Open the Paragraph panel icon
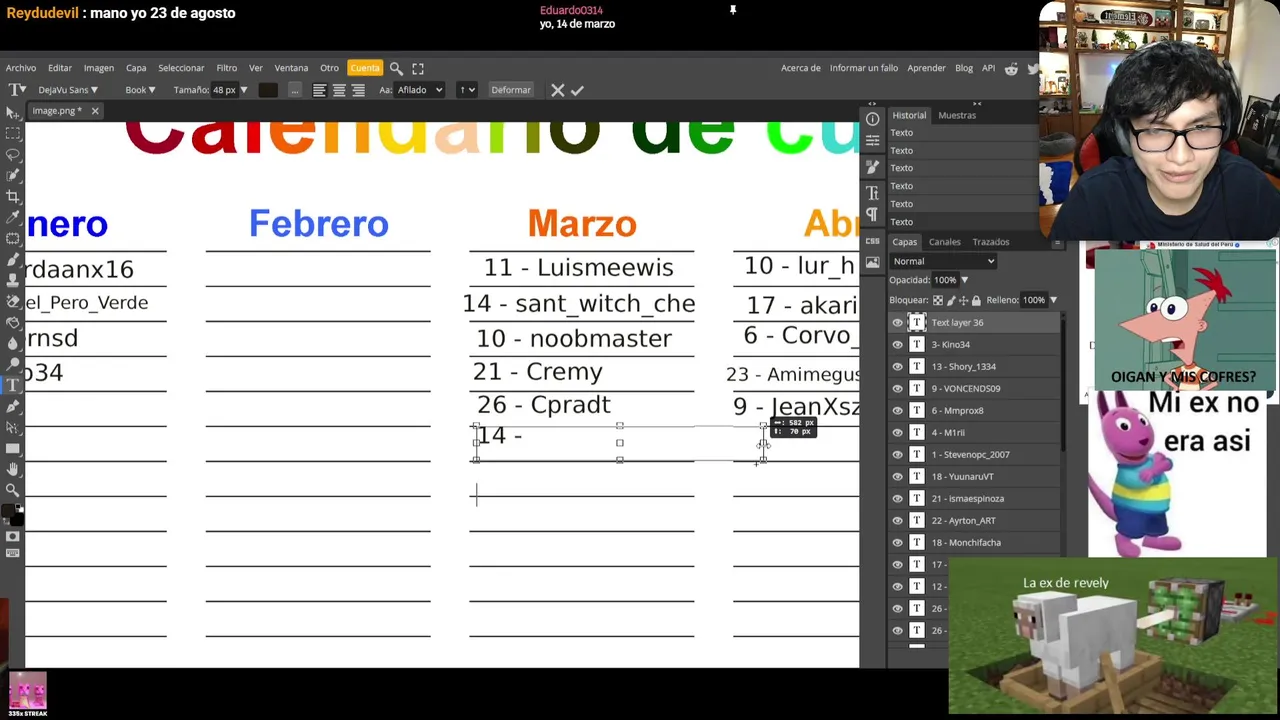1280x720 pixels. (x=872, y=215)
